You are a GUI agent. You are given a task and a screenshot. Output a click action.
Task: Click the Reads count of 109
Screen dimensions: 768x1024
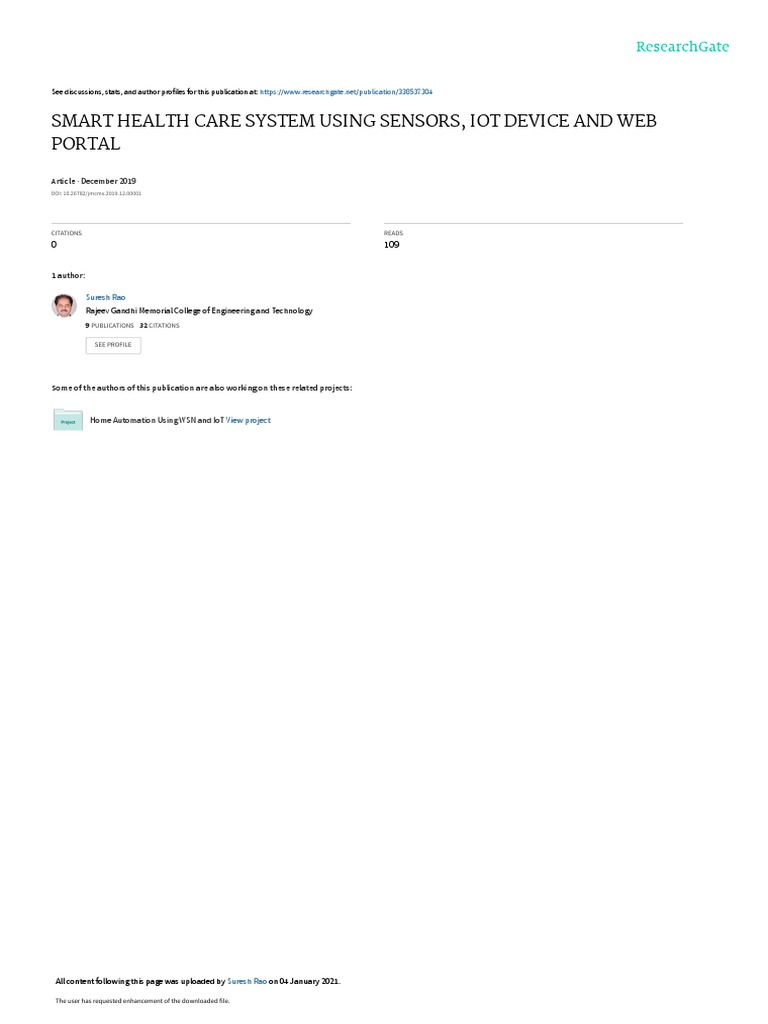pyautogui.click(x=392, y=244)
